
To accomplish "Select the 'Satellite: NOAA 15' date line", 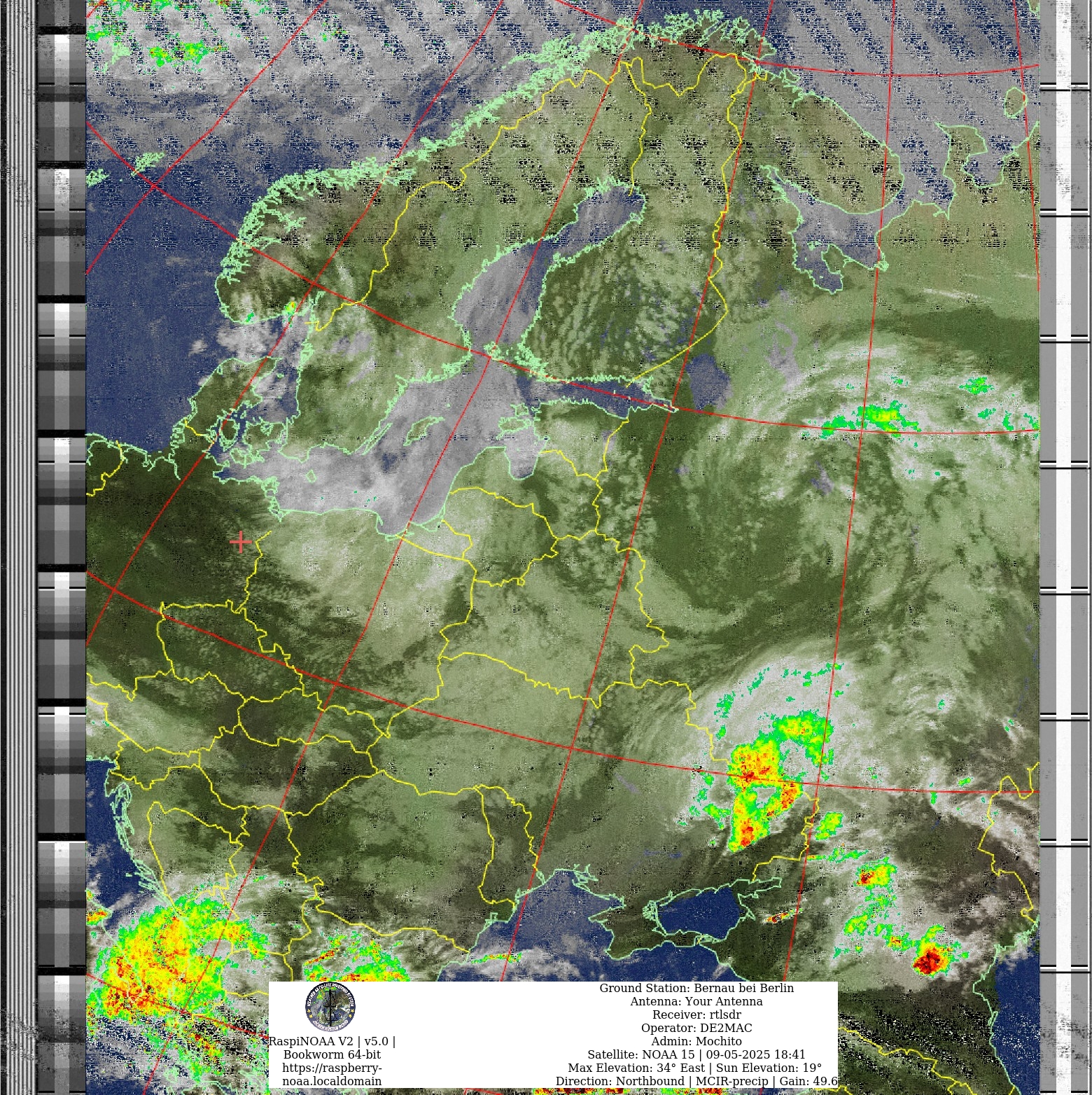I will (696, 1054).
